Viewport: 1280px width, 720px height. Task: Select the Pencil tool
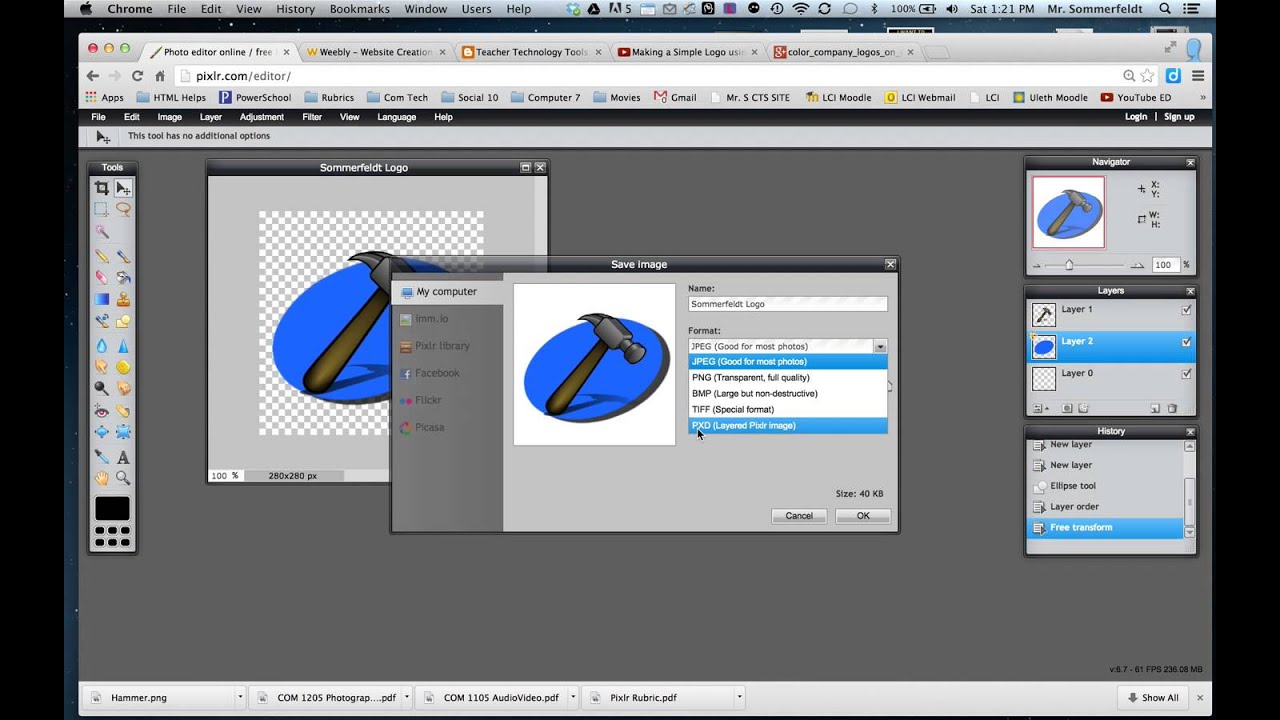click(101, 257)
